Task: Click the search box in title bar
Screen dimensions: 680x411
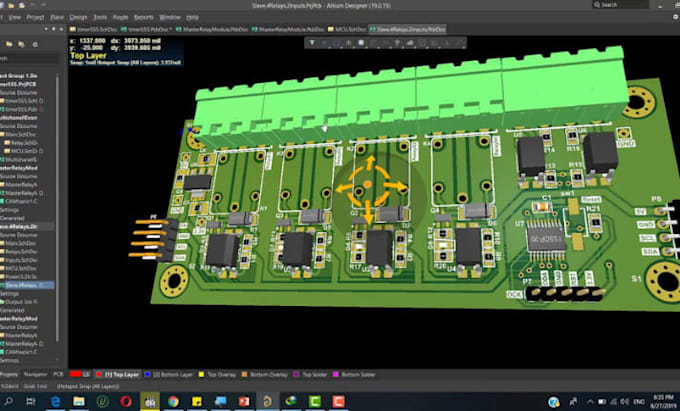Action: coord(621,5)
